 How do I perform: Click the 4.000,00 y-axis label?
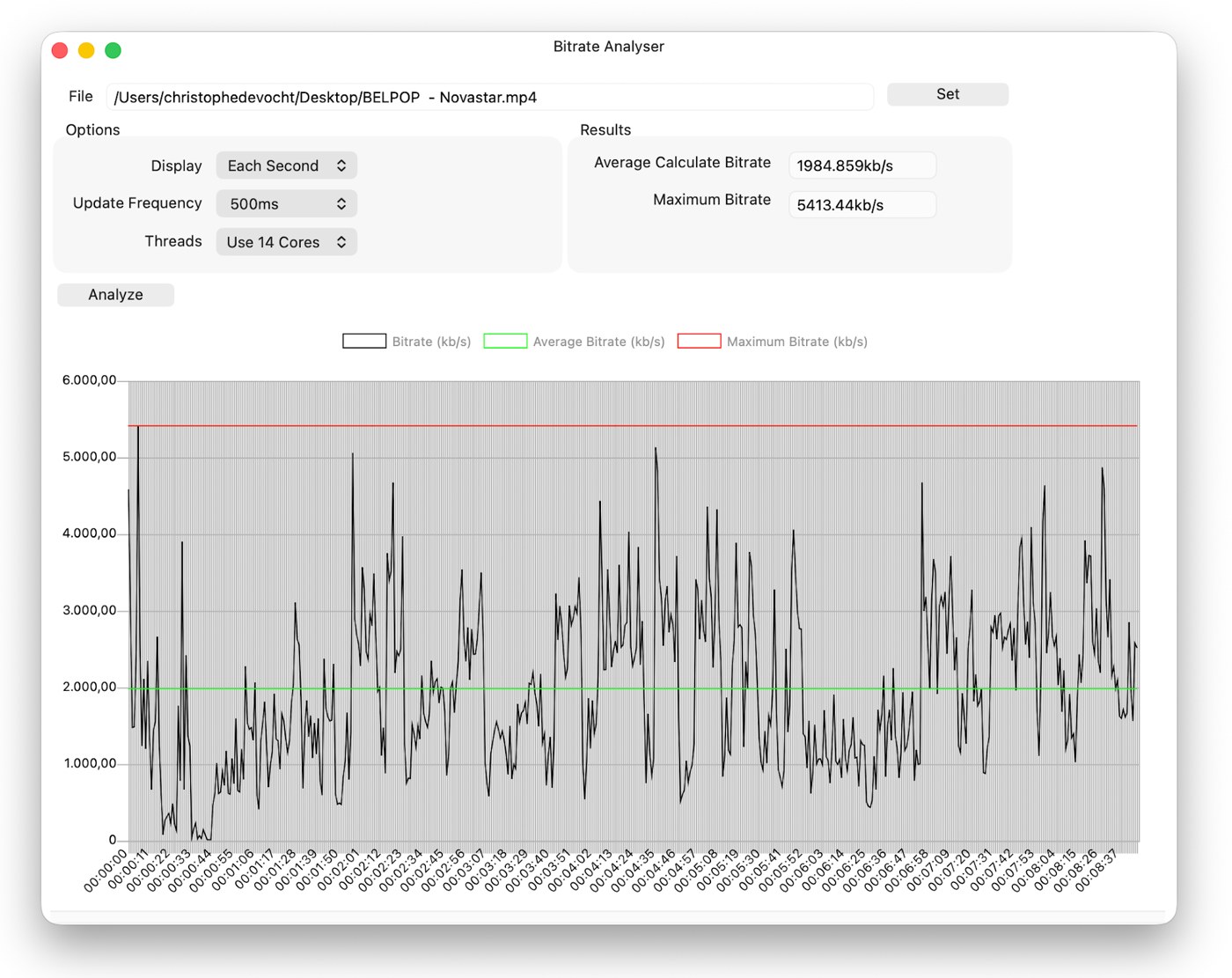point(89,533)
